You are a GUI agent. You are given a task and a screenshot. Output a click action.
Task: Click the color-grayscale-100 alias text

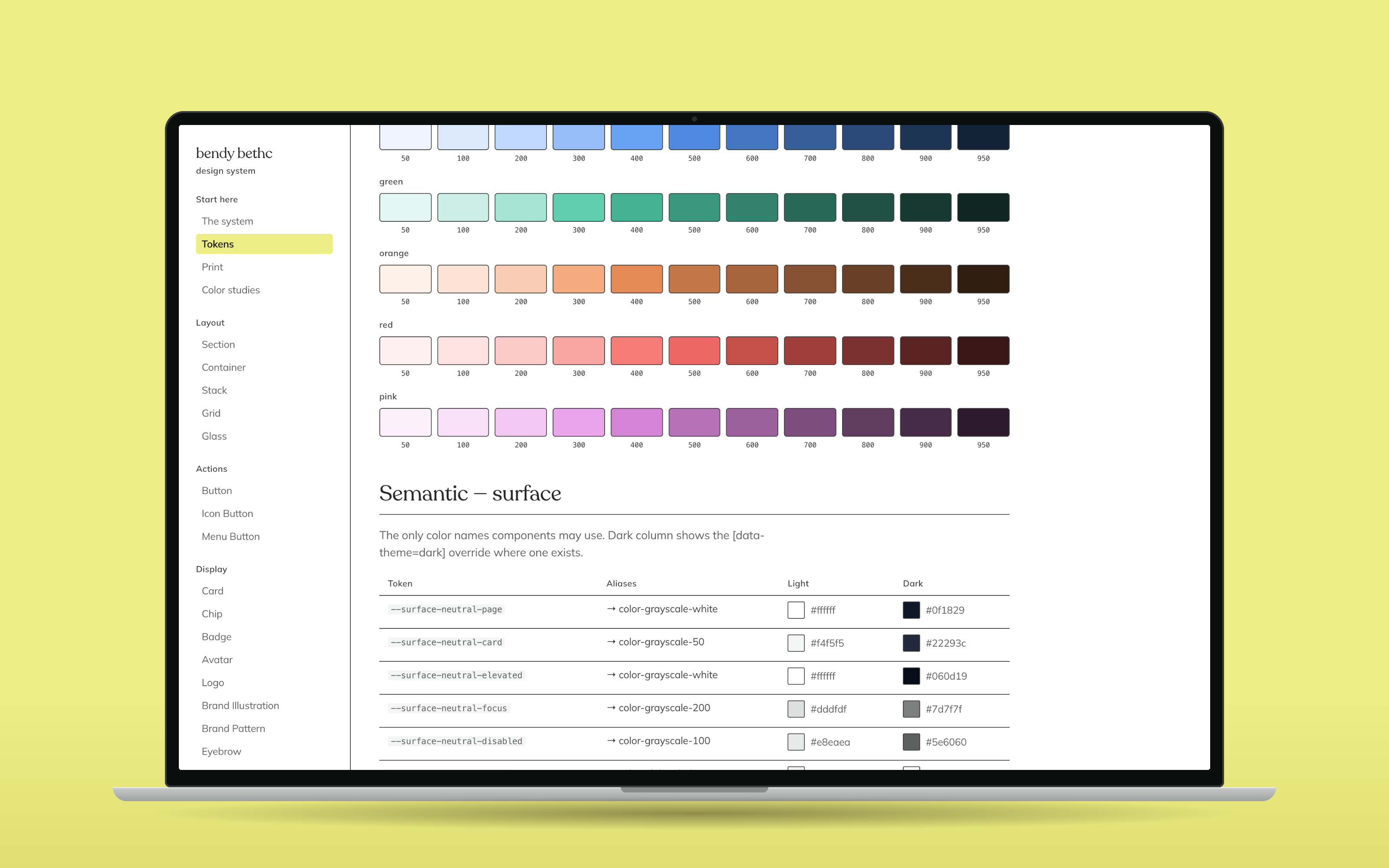click(x=664, y=740)
